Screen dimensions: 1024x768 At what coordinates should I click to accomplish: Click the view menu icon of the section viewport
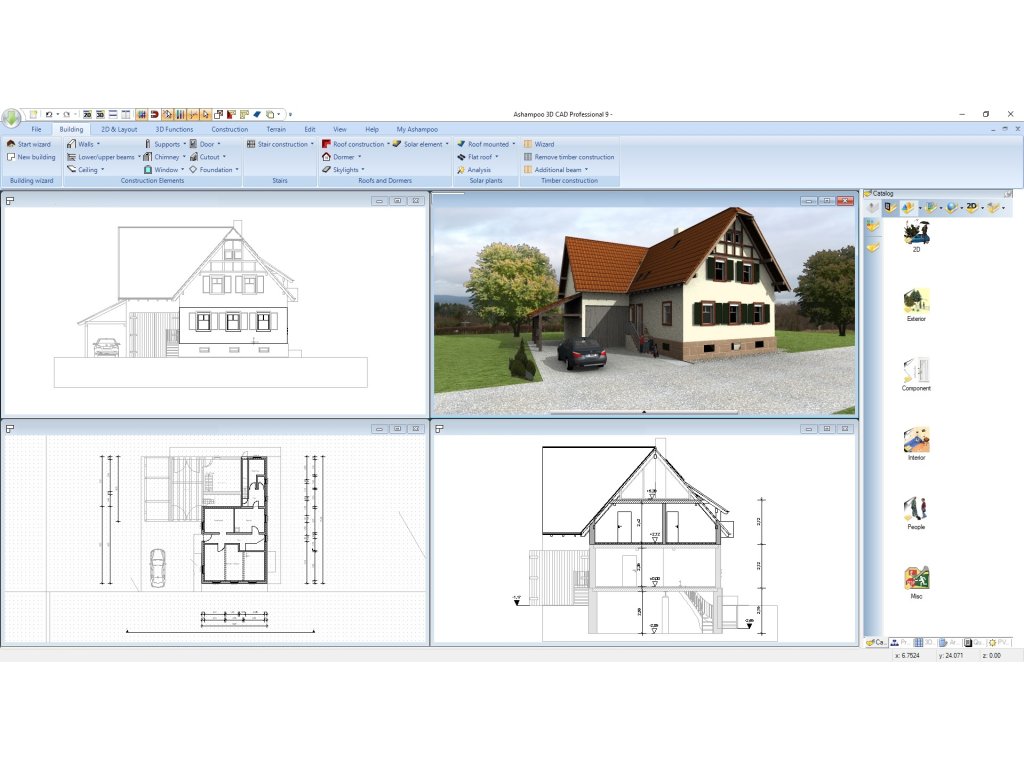(440, 429)
